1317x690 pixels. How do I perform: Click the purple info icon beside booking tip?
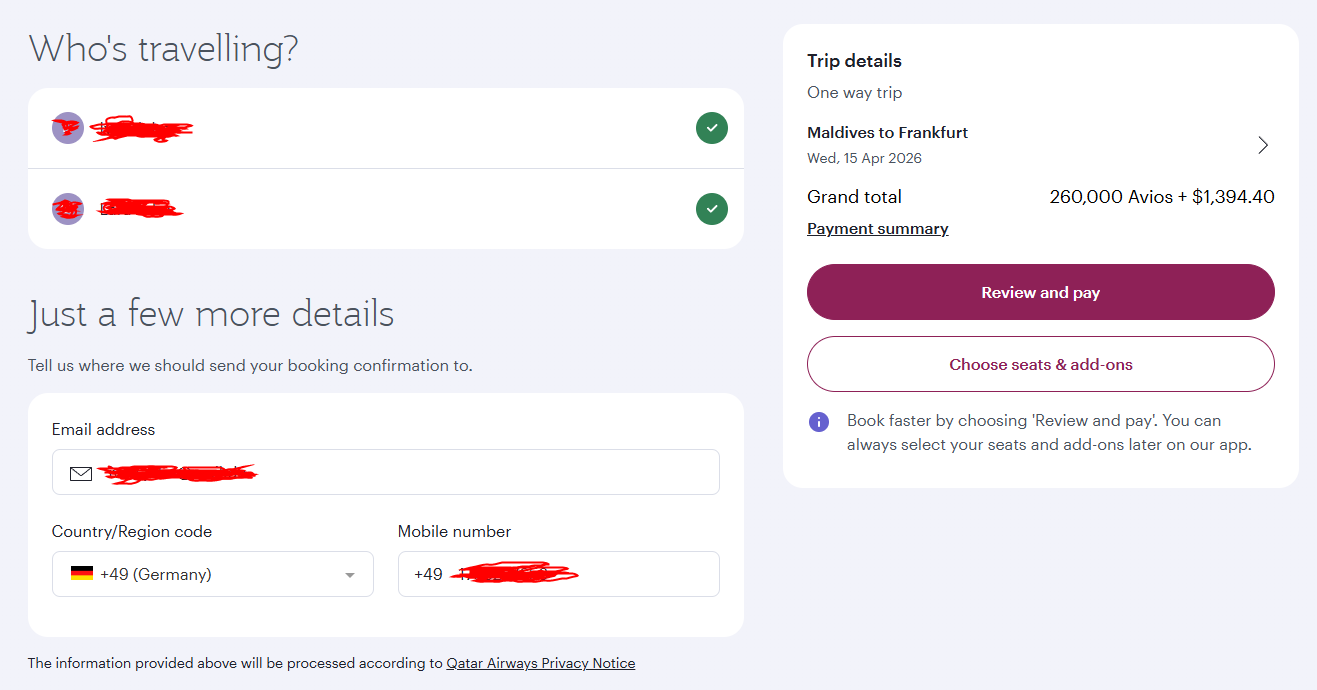[819, 421]
